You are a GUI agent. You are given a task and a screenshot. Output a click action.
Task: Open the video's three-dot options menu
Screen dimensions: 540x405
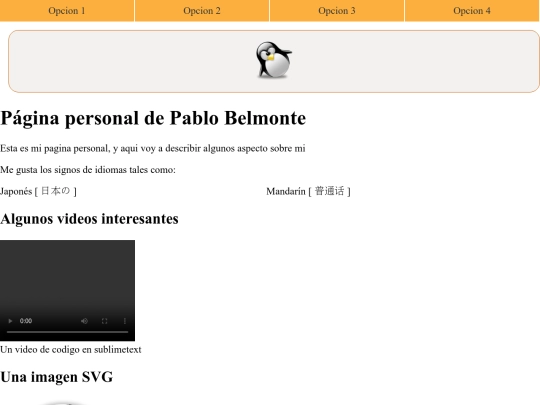coord(125,321)
